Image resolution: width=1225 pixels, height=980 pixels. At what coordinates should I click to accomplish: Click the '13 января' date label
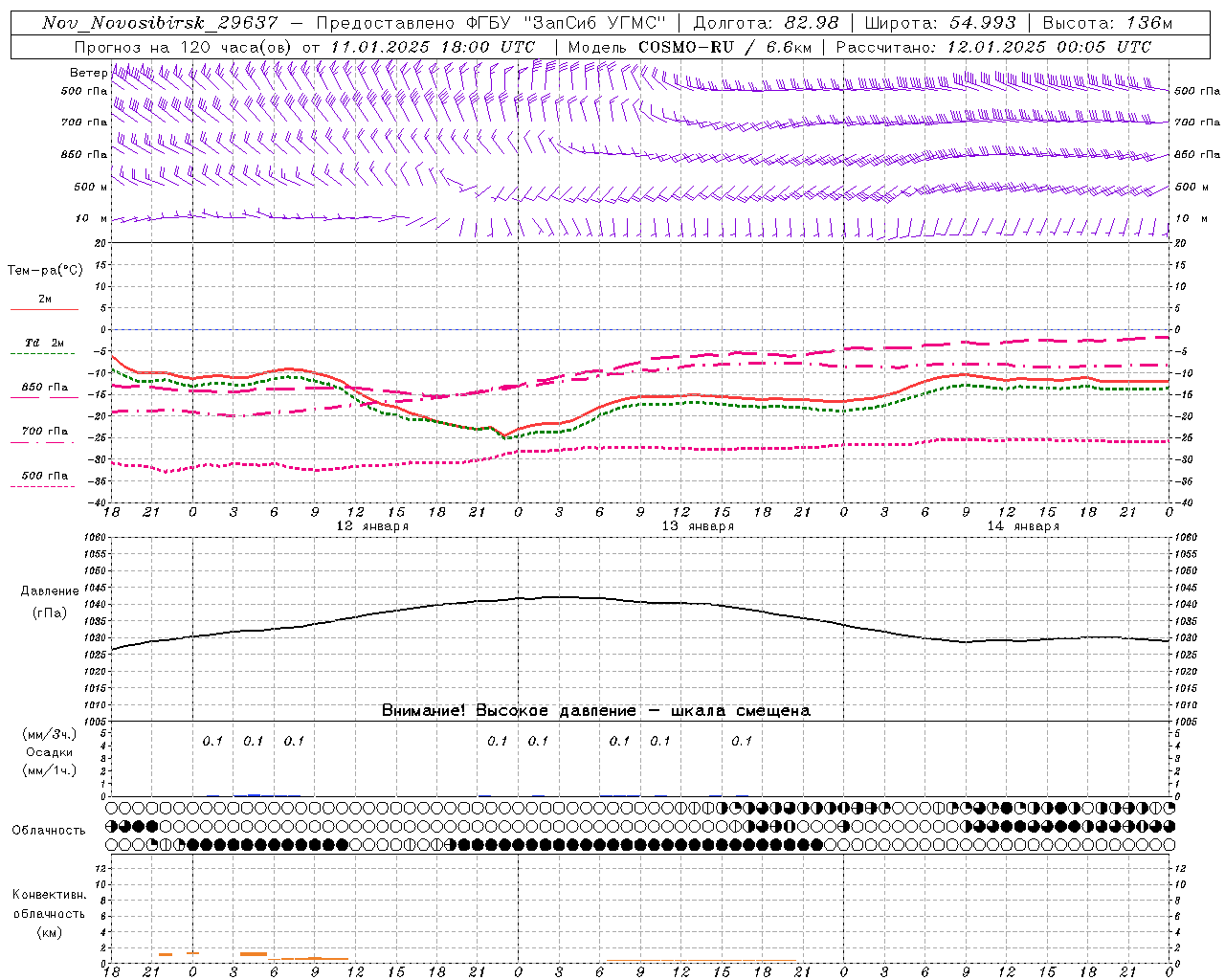click(x=698, y=526)
